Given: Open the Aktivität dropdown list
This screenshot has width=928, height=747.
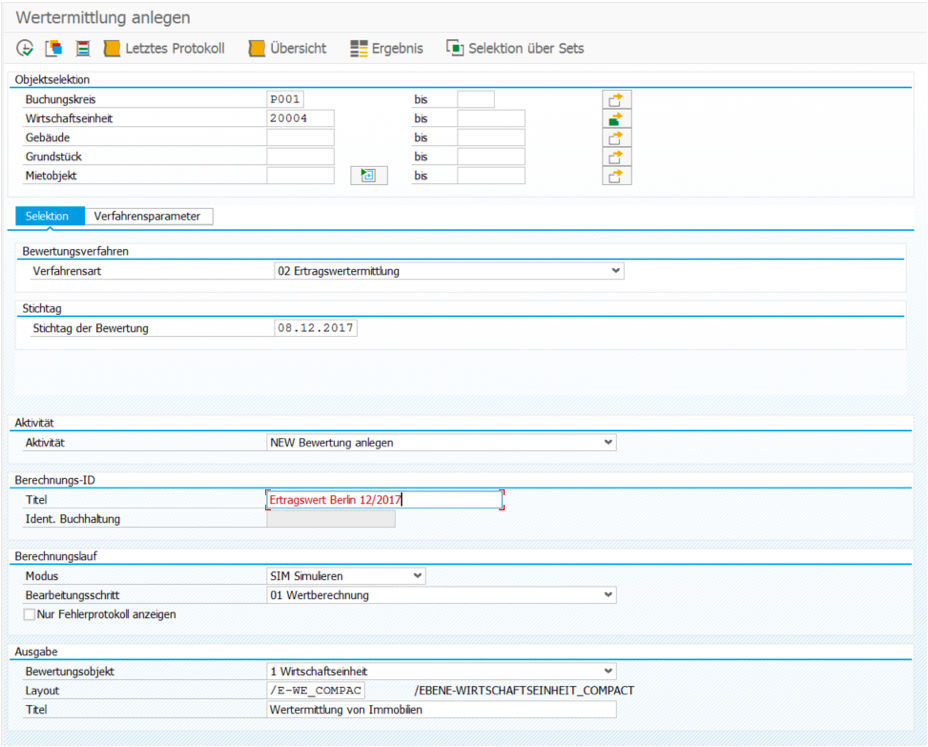Looking at the screenshot, I should click(608, 443).
